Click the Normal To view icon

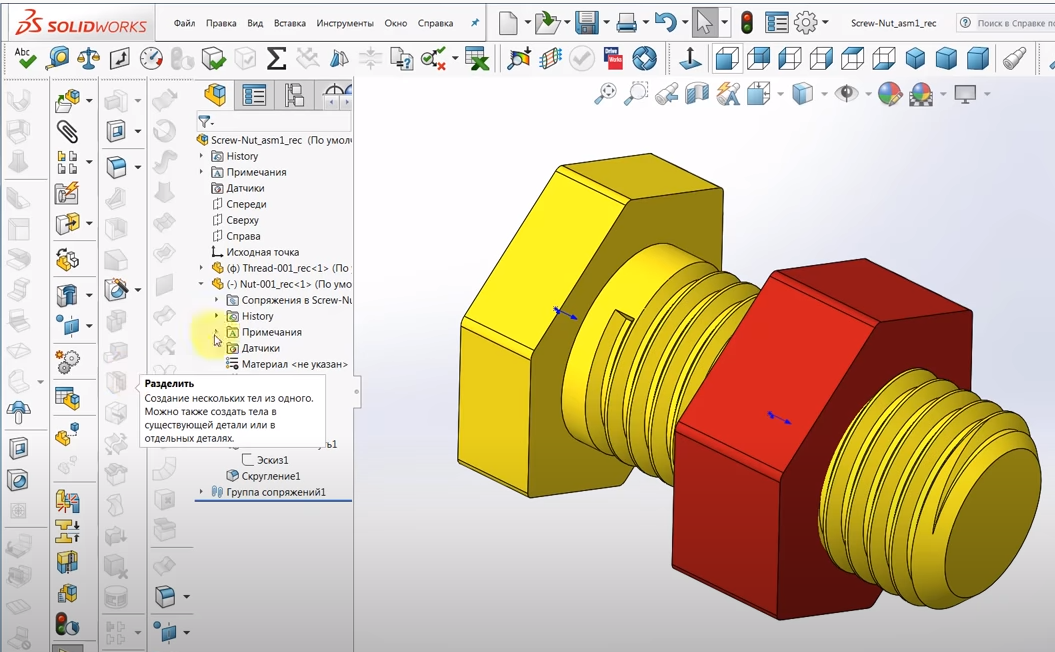[x=690, y=59]
